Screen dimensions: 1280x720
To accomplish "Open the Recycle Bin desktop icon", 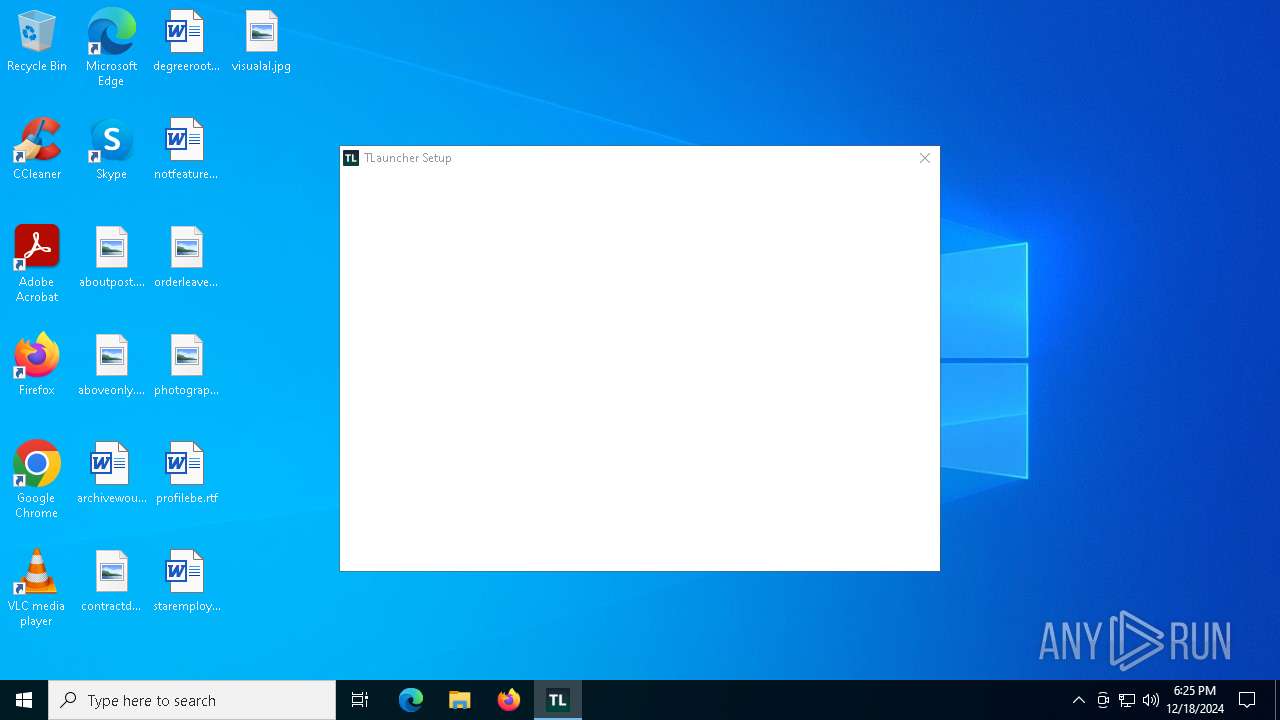I will (x=37, y=42).
